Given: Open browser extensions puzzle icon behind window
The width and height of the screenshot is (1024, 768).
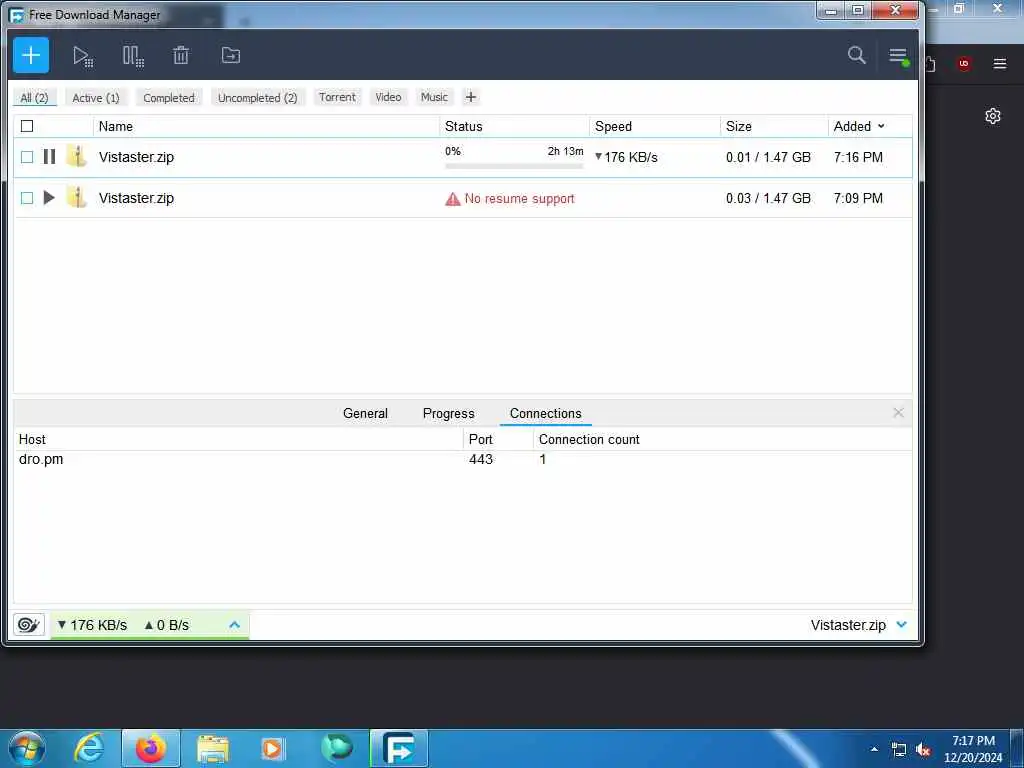Looking at the screenshot, I should (x=931, y=64).
